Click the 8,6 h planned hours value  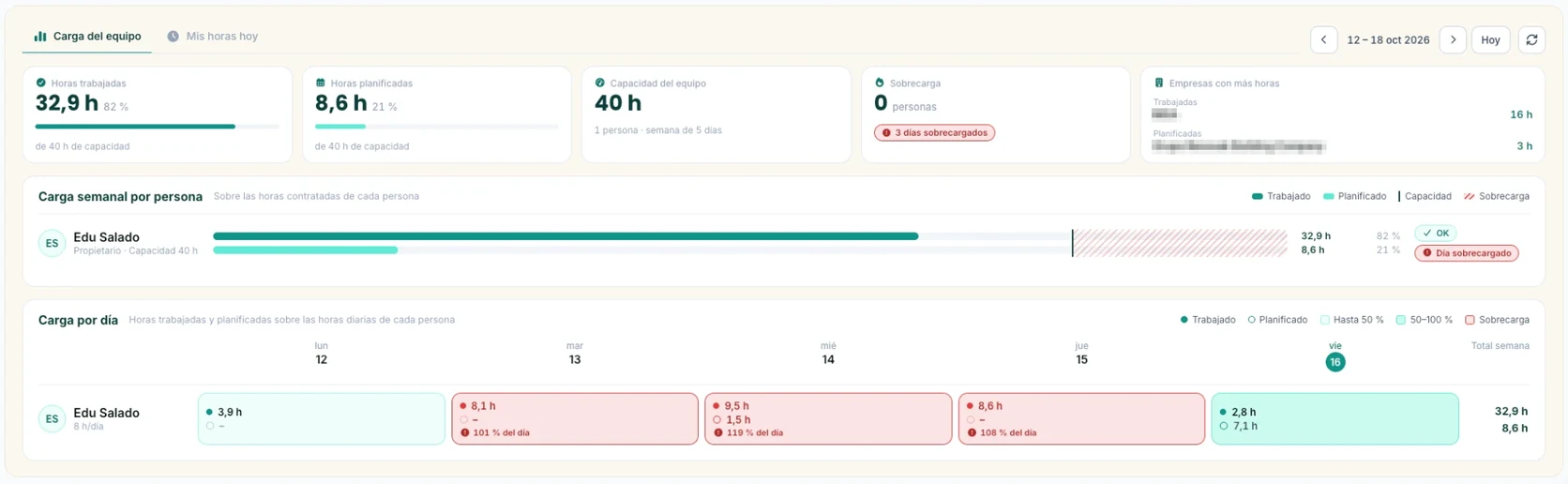point(340,103)
